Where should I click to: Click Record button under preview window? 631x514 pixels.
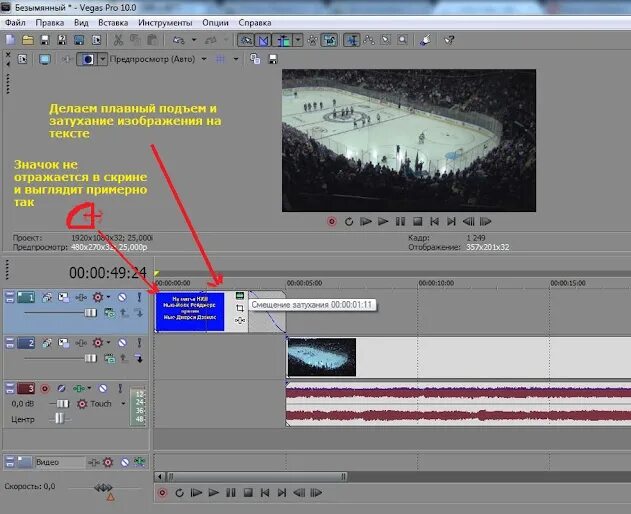point(332,221)
